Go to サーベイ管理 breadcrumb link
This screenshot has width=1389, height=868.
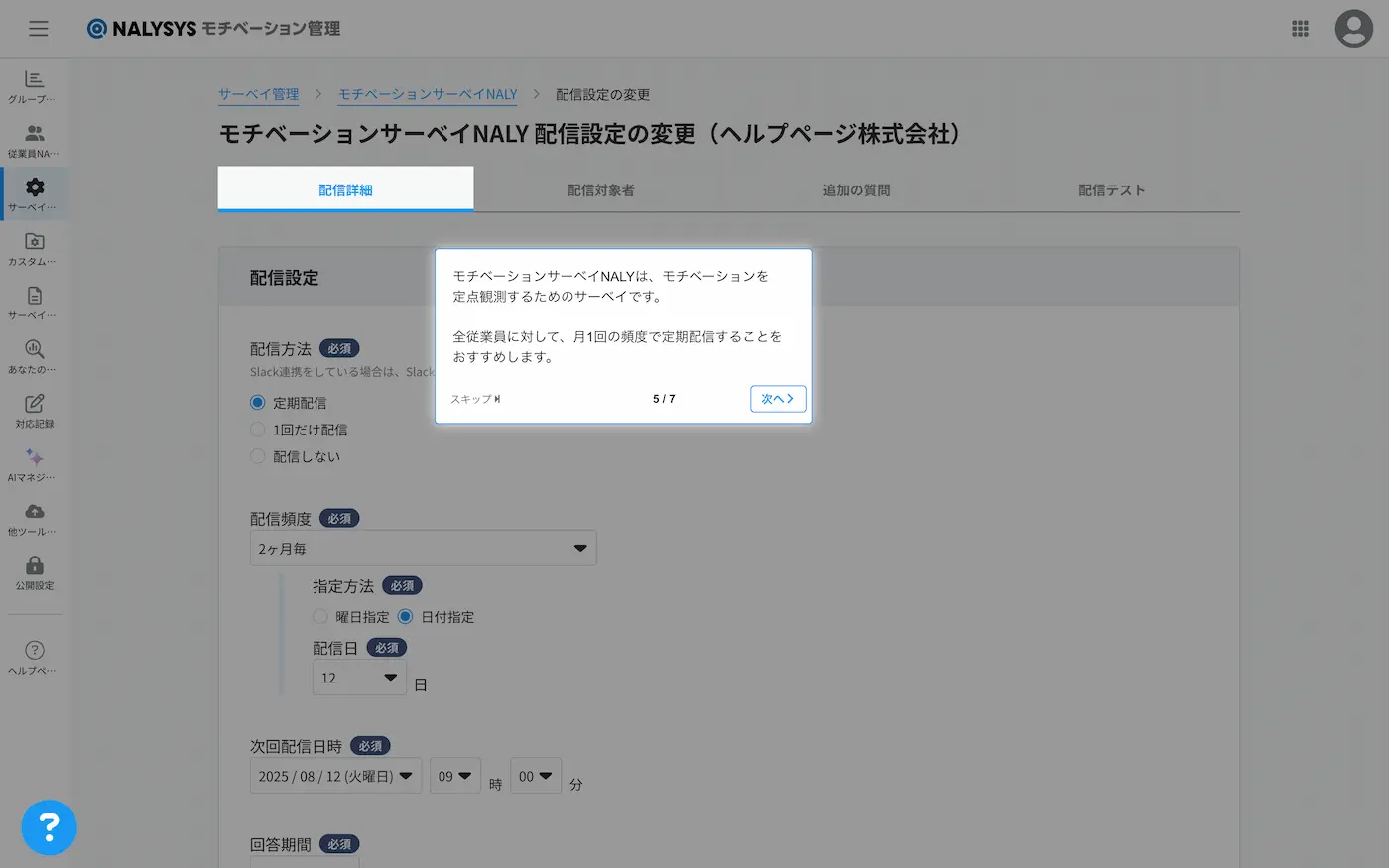tap(259, 94)
